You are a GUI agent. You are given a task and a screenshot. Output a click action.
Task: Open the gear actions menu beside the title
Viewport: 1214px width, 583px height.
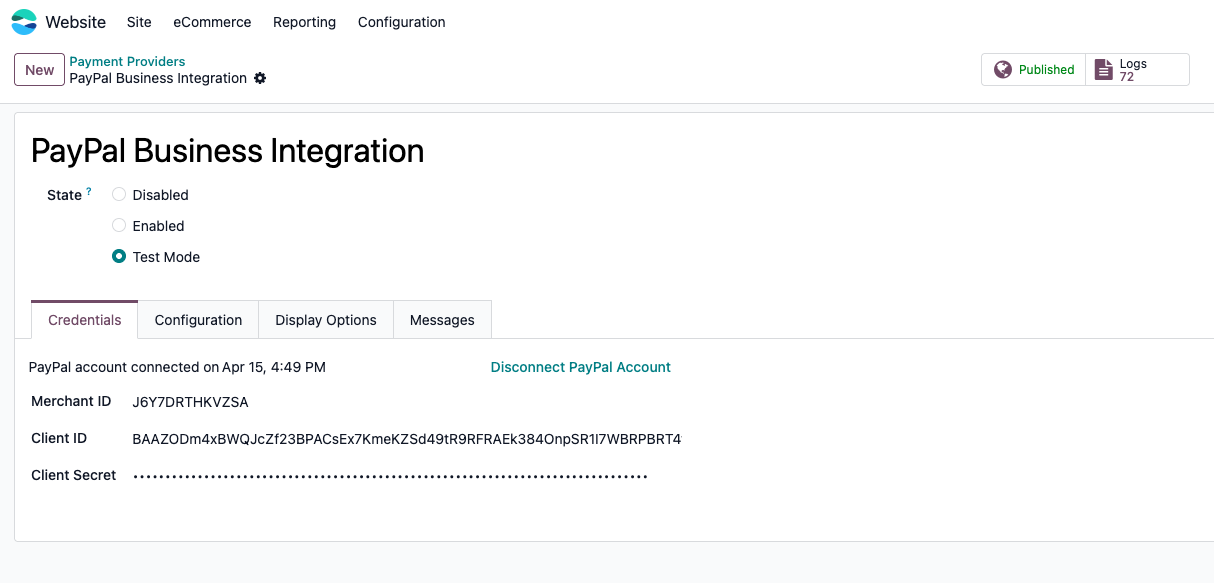pyautogui.click(x=260, y=78)
